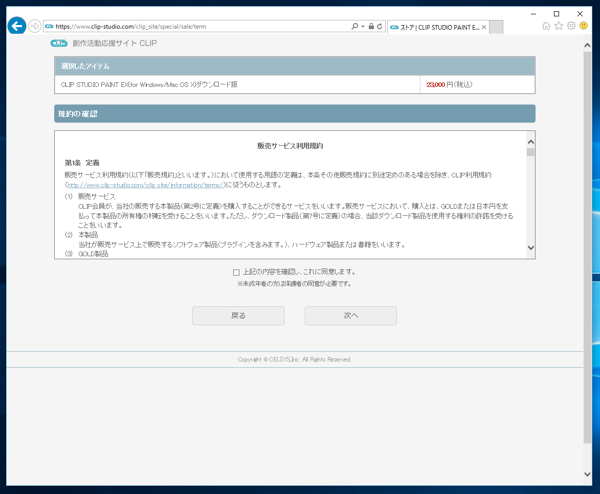Open favorites star icon
600x494 pixels.
(x=559, y=26)
